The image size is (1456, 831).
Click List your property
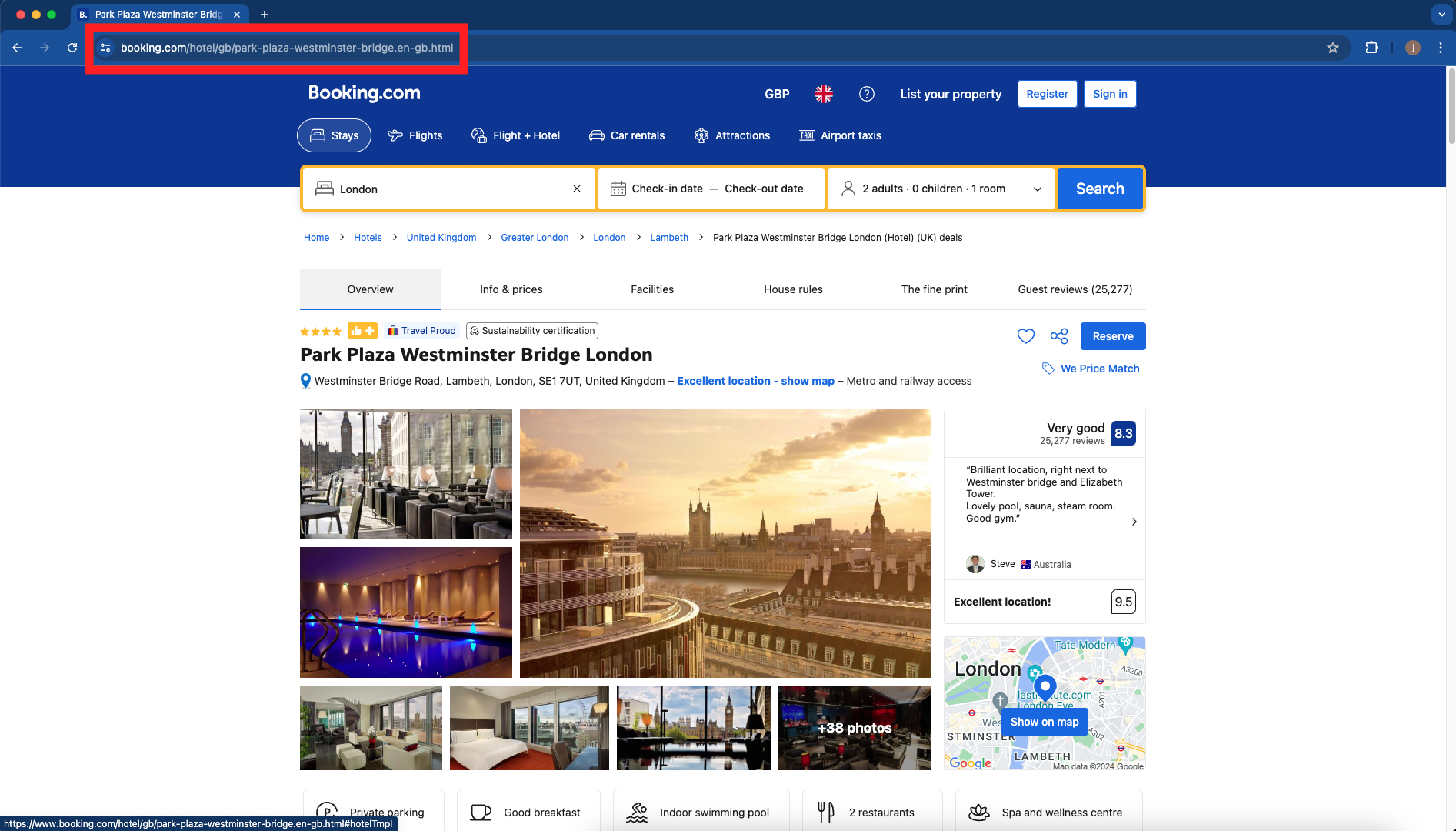point(951,94)
